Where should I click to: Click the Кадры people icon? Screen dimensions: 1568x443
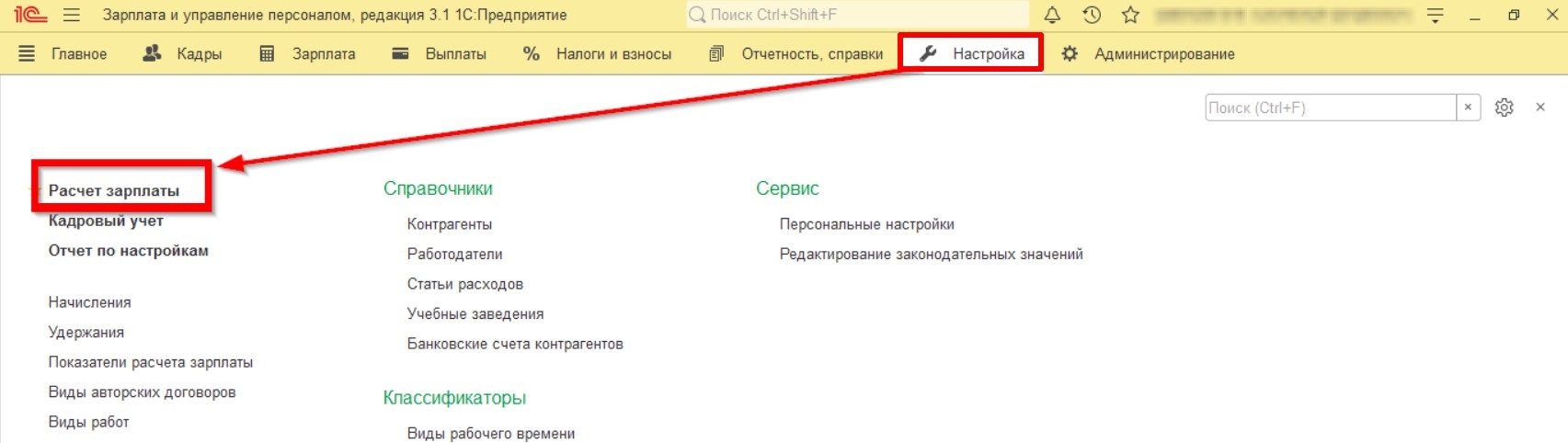[153, 54]
